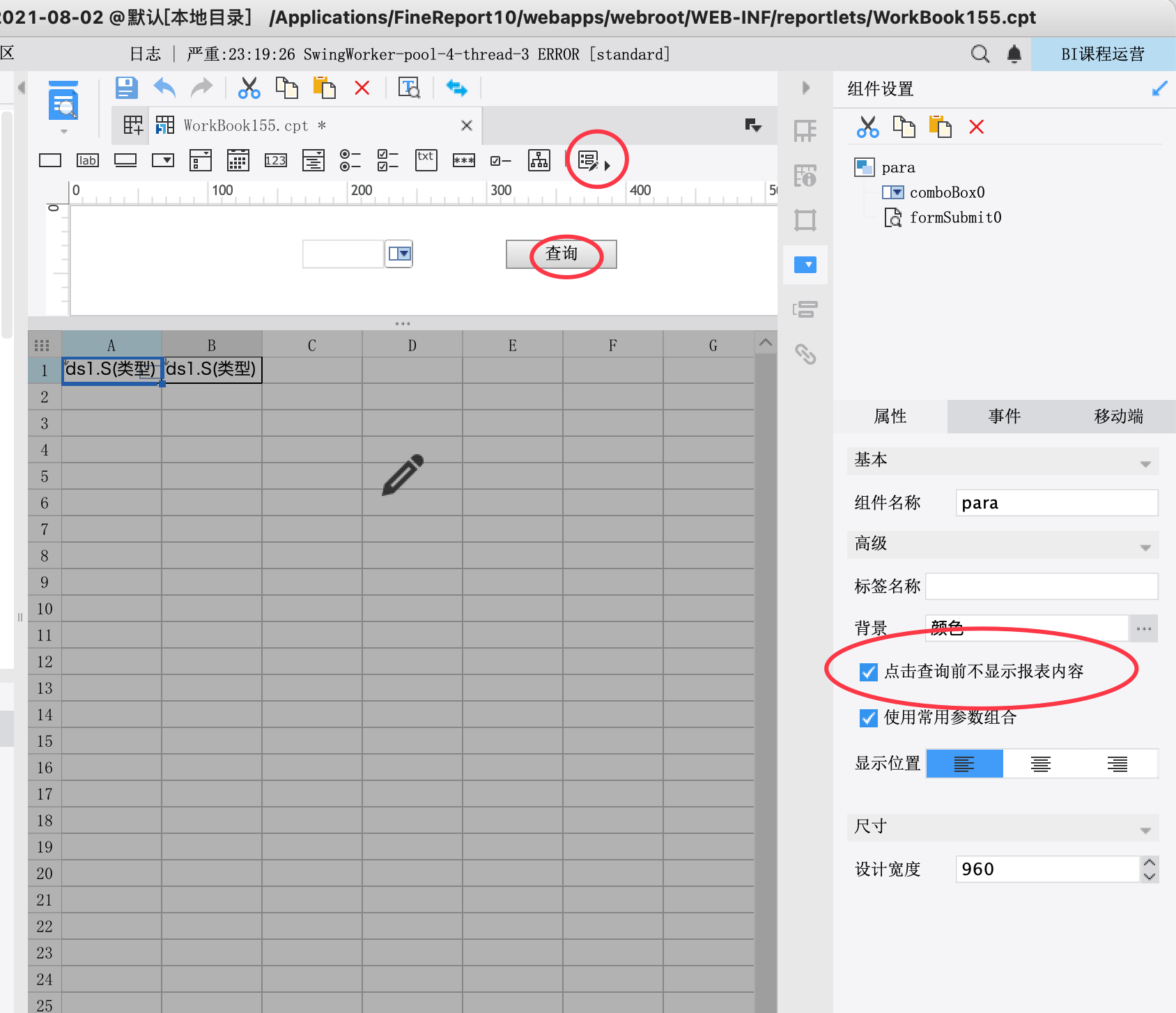Delete widget with component panel red X
Viewport: 1176px width, 1013px height.
(x=977, y=127)
